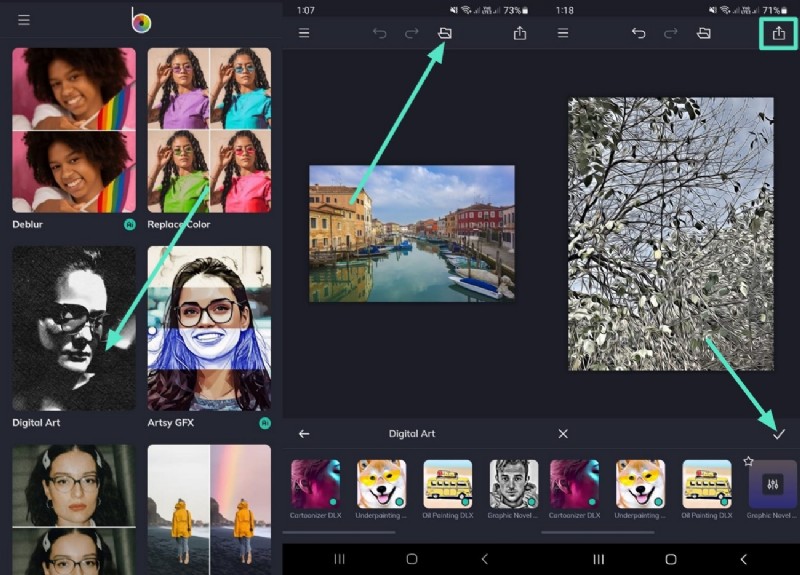The width and height of the screenshot is (800, 575).
Task: Open the Deblur effect thumbnail
Action: point(74,130)
